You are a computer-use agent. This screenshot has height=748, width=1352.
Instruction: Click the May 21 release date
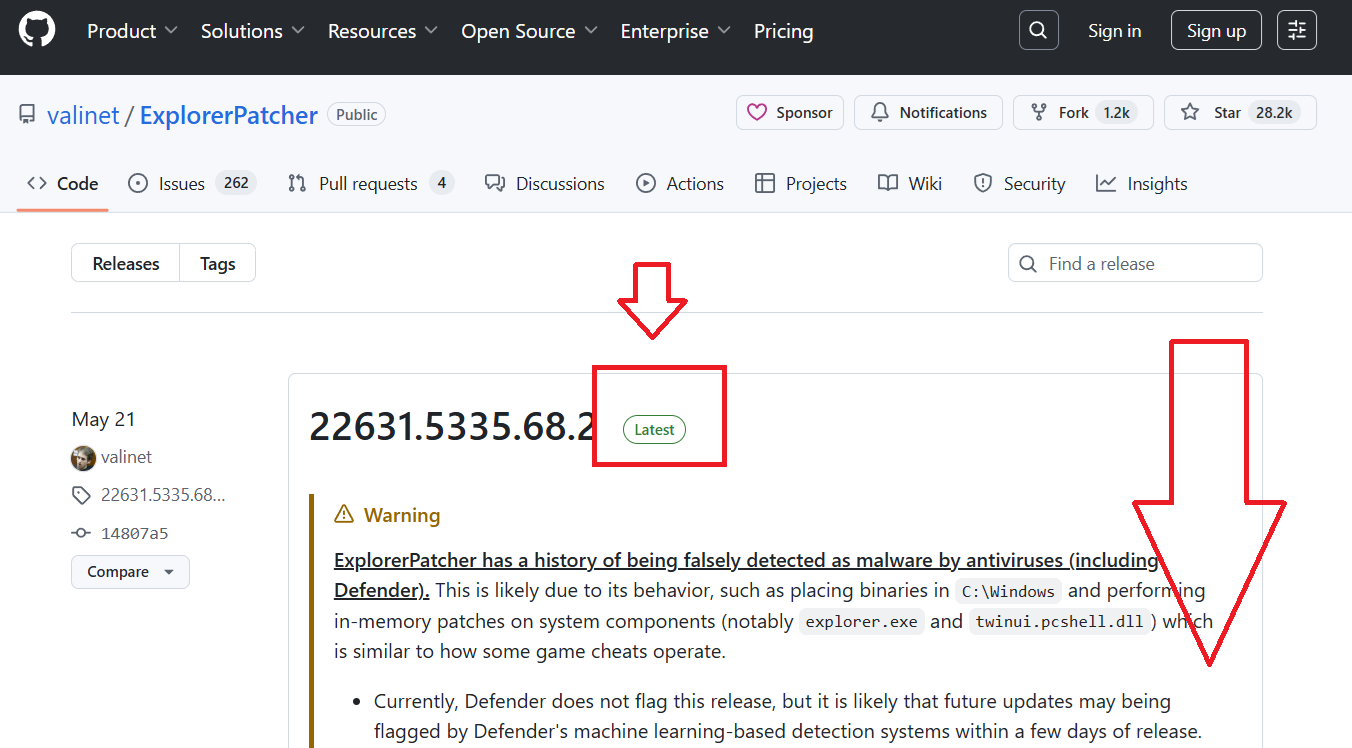tap(103, 420)
